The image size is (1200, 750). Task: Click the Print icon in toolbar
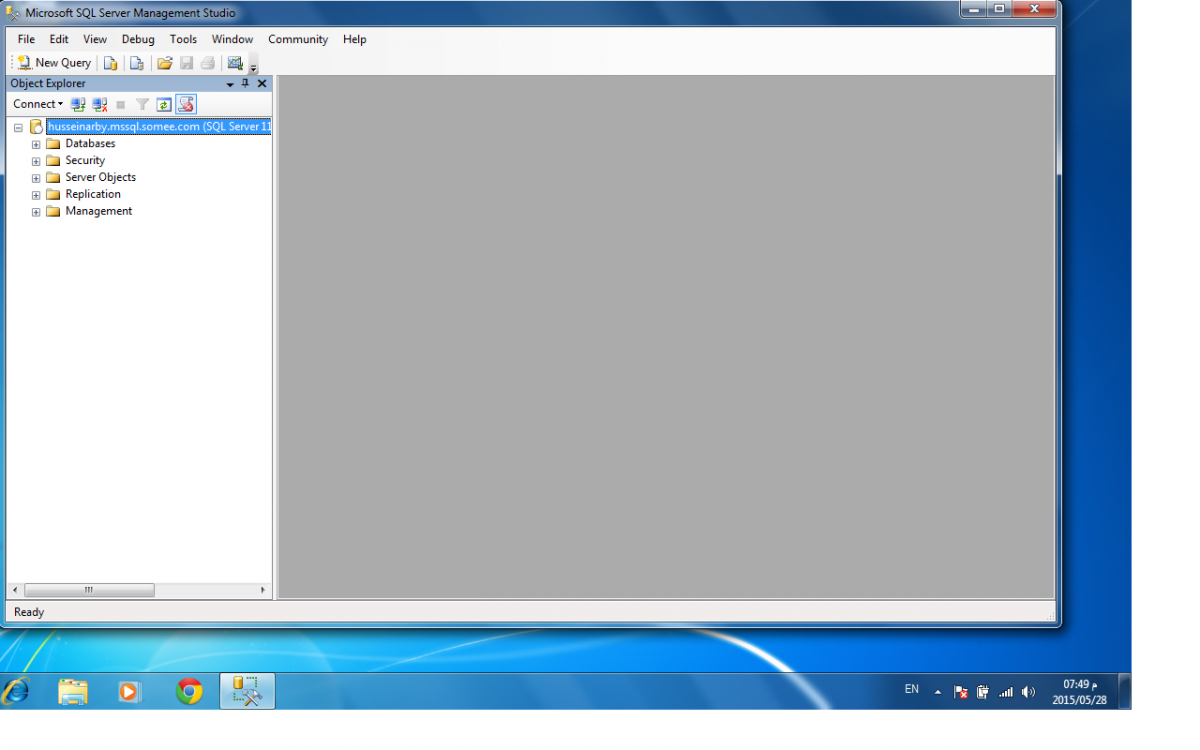click(208, 63)
